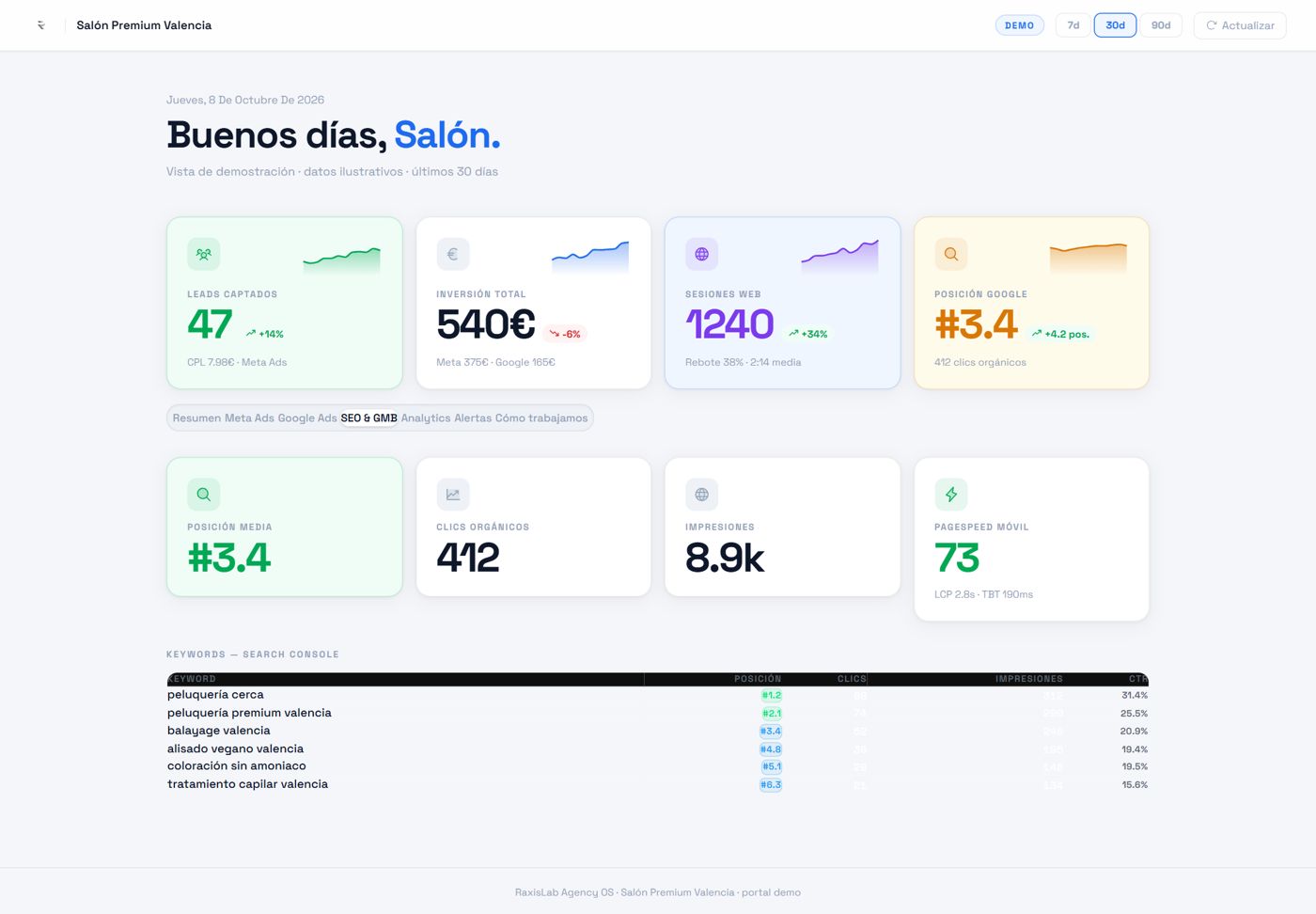Click the #1.2 position badge
The width and height of the screenshot is (1316, 914).
[x=771, y=696]
